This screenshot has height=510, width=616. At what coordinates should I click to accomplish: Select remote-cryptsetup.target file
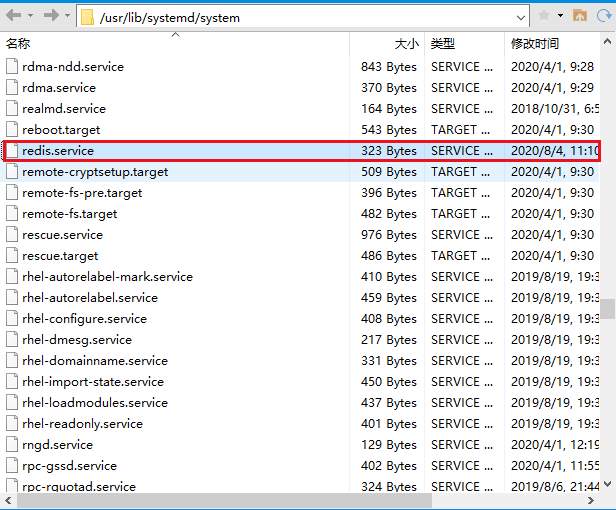tap(95, 172)
